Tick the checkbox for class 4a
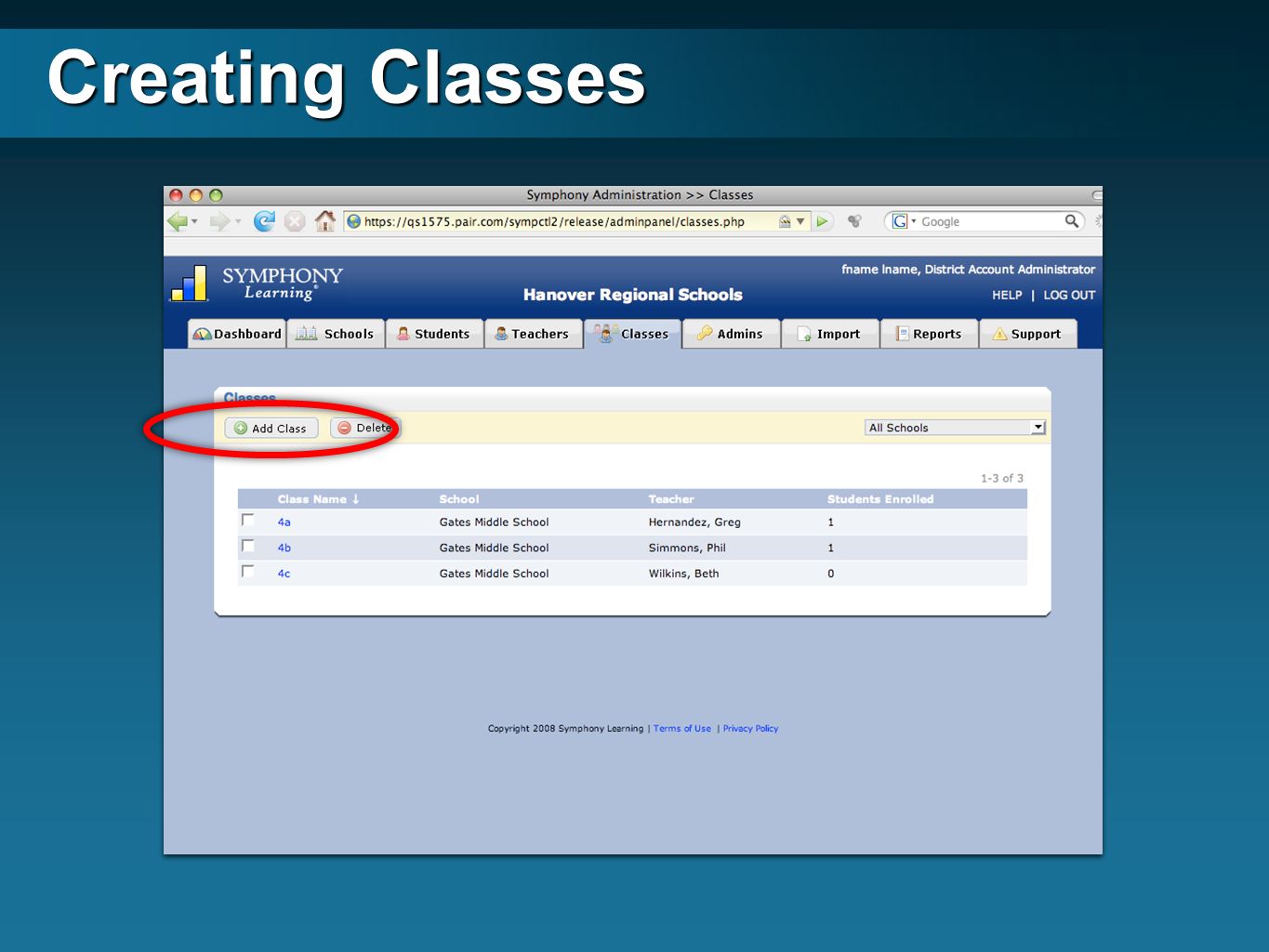This screenshot has width=1269, height=952. pyautogui.click(x=248, y=521)
